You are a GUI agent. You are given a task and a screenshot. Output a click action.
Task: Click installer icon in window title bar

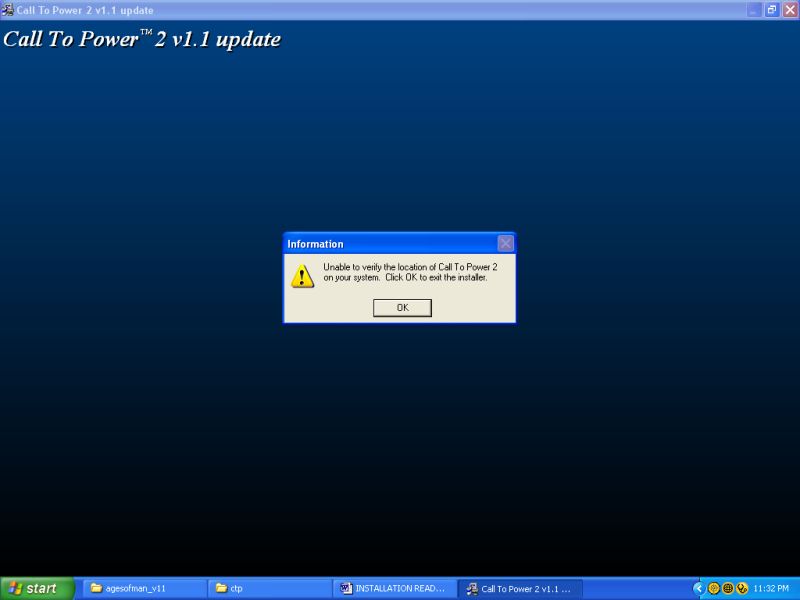[x=8, y=9]
